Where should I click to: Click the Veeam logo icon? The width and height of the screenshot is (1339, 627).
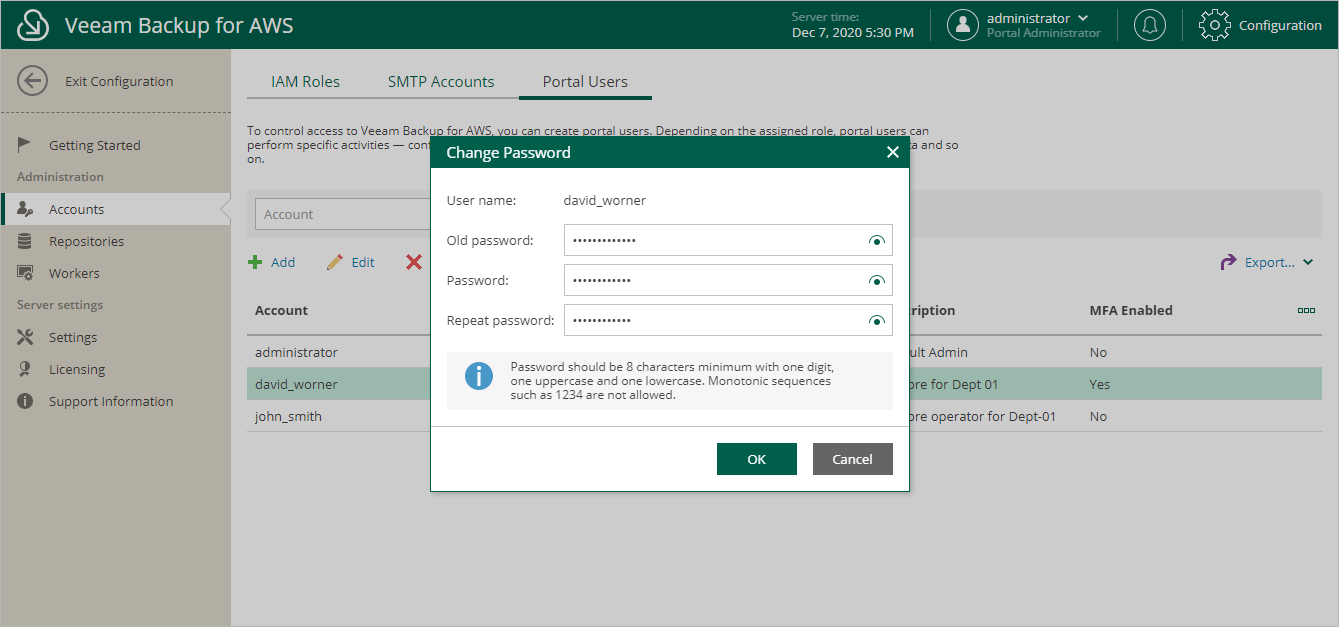33,25
